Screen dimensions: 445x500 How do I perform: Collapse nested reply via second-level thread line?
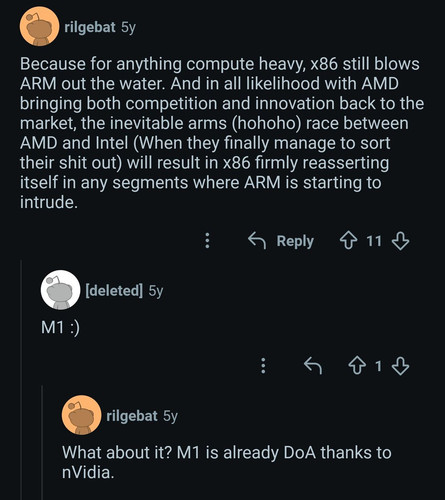(x=42, y=443)
